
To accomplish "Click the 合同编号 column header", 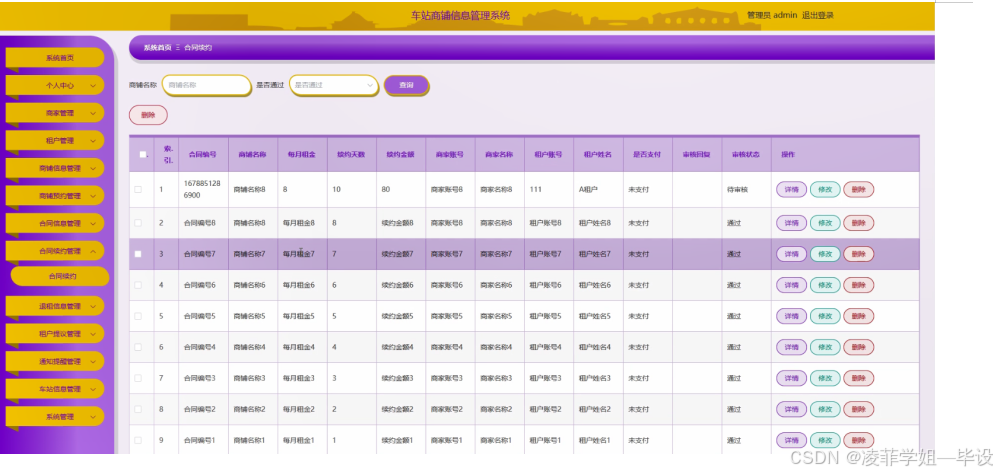I will click(x=202, y=155).
